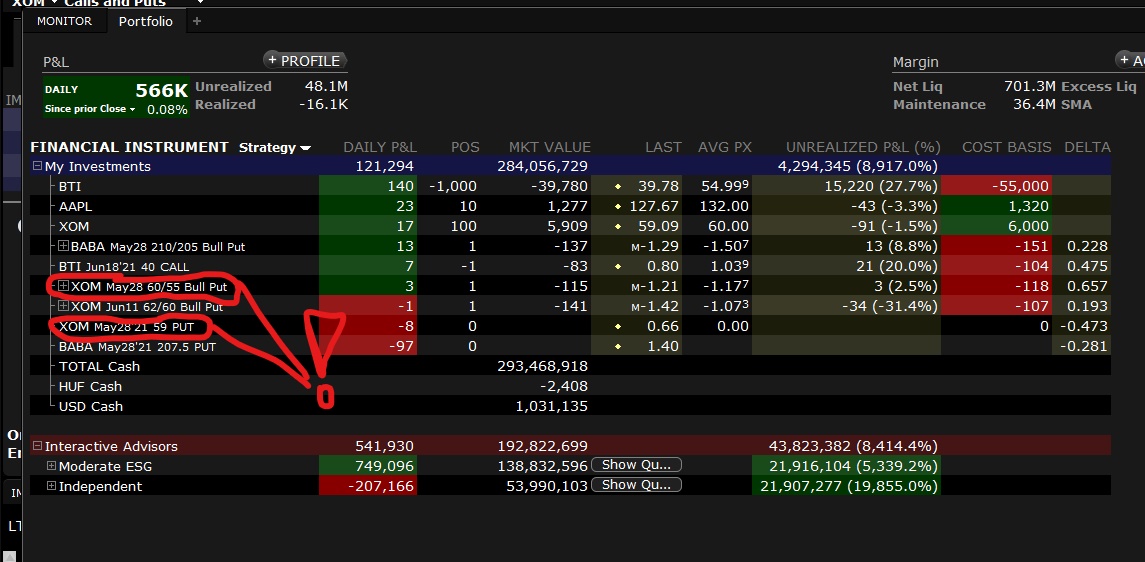Click the BTI last price 39.78
The width and height of the screenshot is (1145, 562).
658,186
